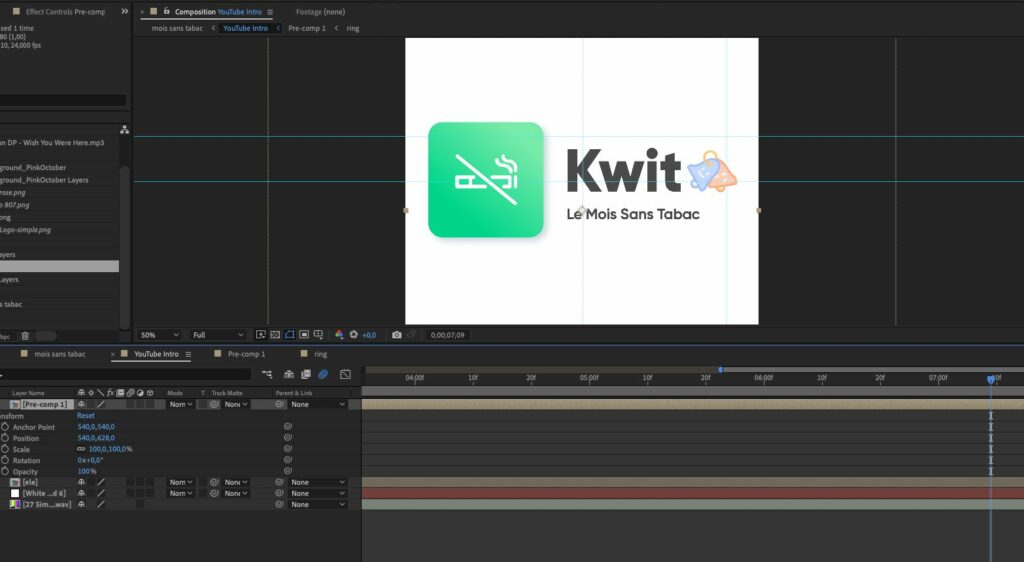Click the Opacity value 100%
Image resolution: width=1024 pixels, height=562 pixels.
87,471
